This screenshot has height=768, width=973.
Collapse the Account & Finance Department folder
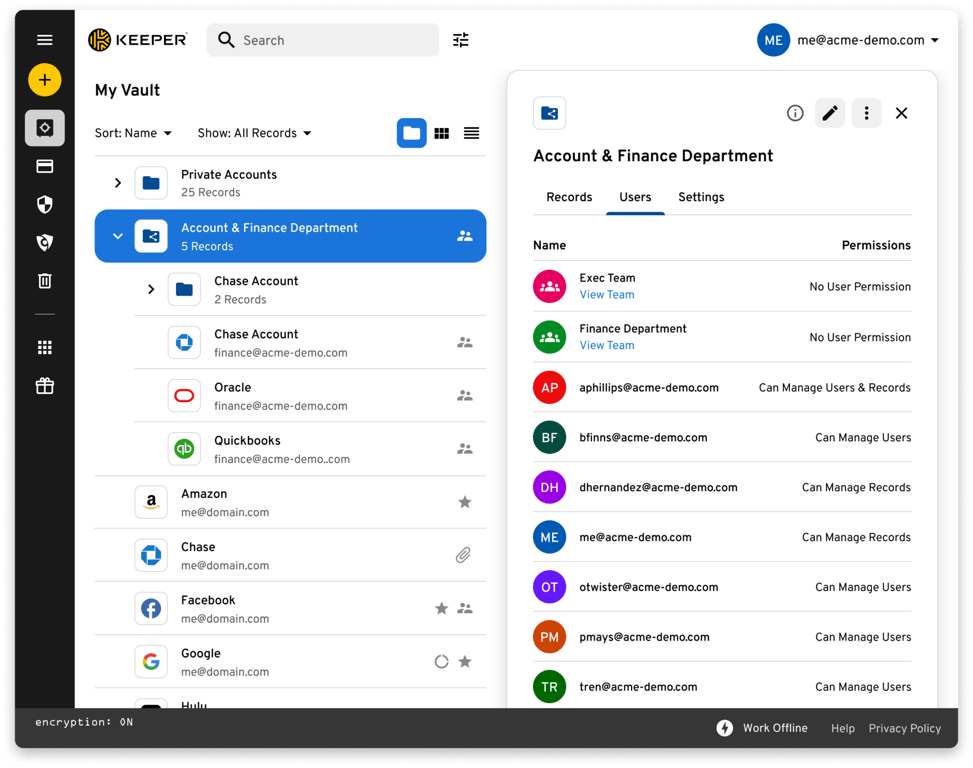[118, 236]
